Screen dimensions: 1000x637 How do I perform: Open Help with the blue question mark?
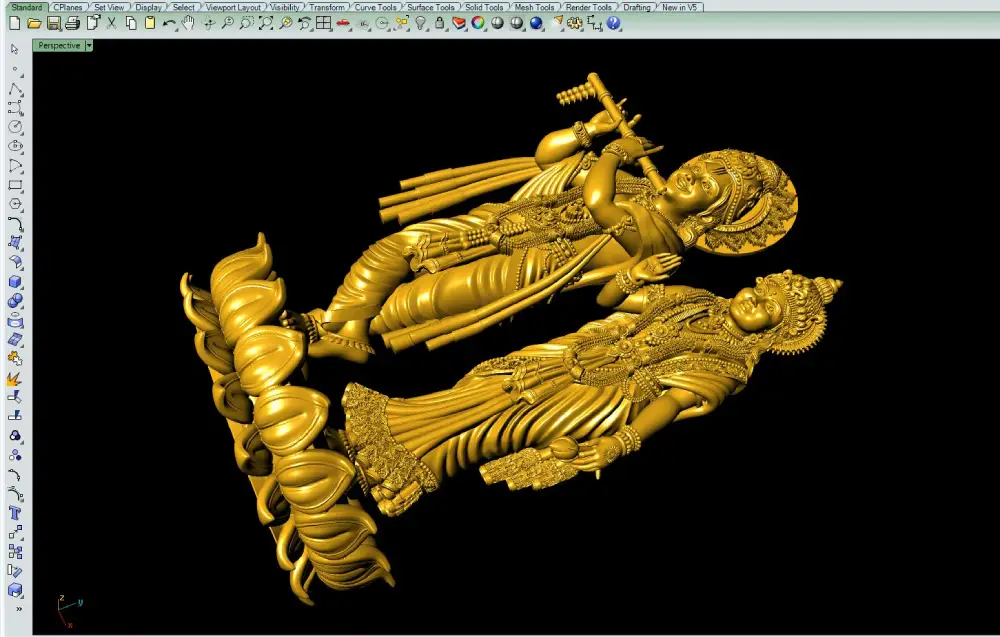[x=614, y=24]
